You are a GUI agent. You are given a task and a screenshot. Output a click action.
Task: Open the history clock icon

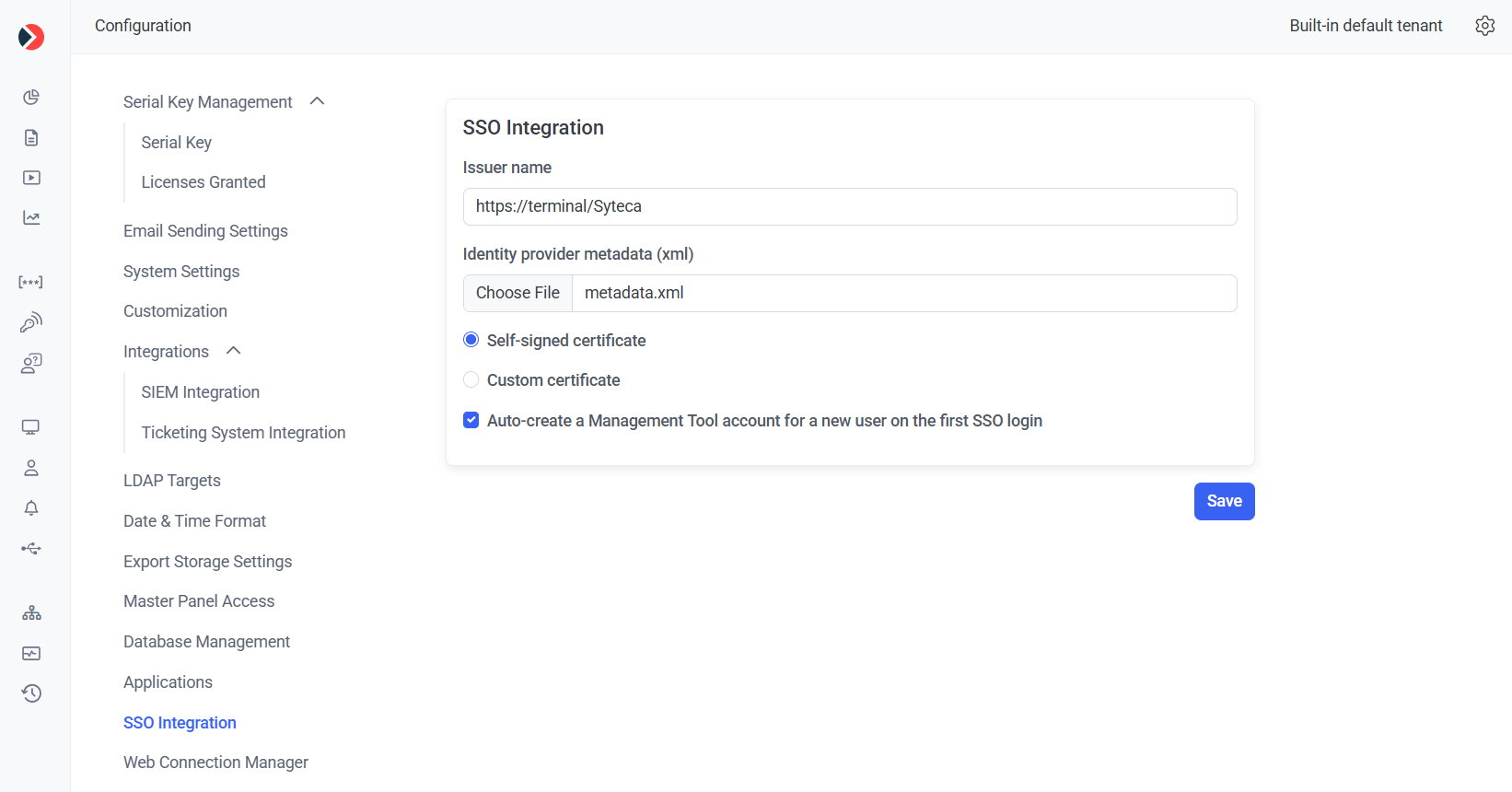31,693
